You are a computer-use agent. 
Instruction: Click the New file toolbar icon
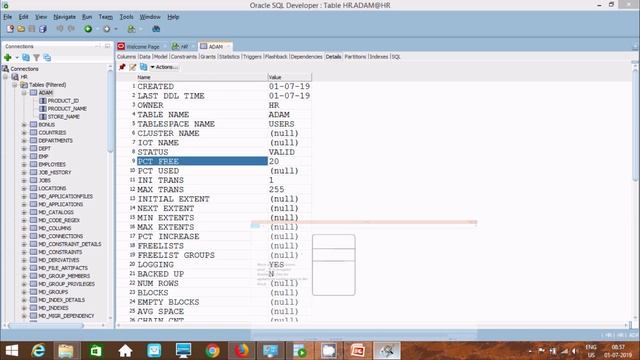coord(10,29)
